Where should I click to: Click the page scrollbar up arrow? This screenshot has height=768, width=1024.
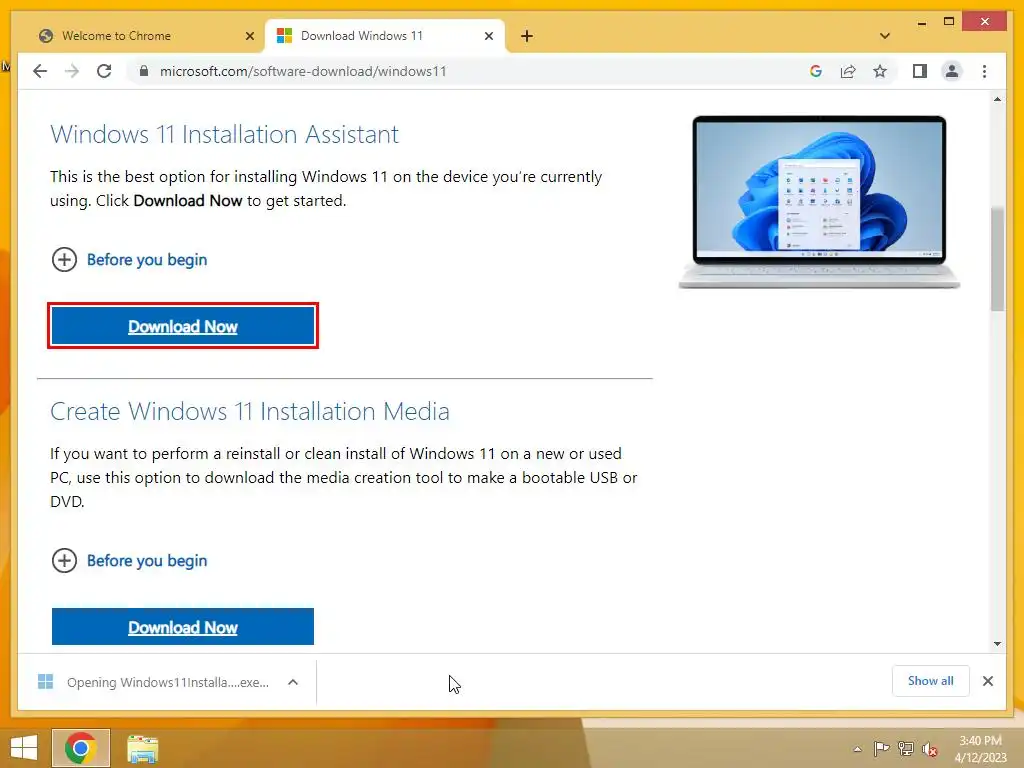click(x=997, y=99)
